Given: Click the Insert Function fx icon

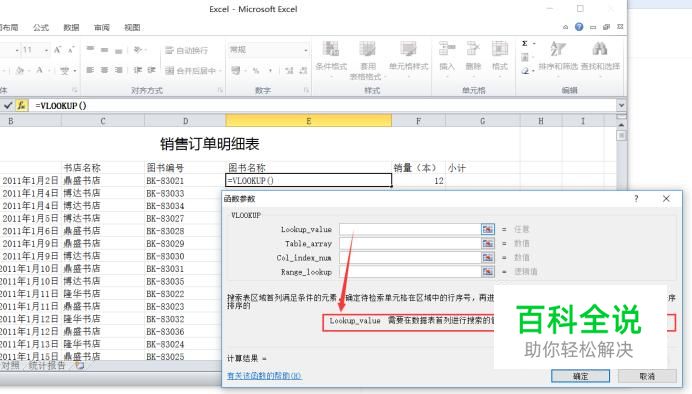Looking at the screenshot, I should click(x=21, y=105).
